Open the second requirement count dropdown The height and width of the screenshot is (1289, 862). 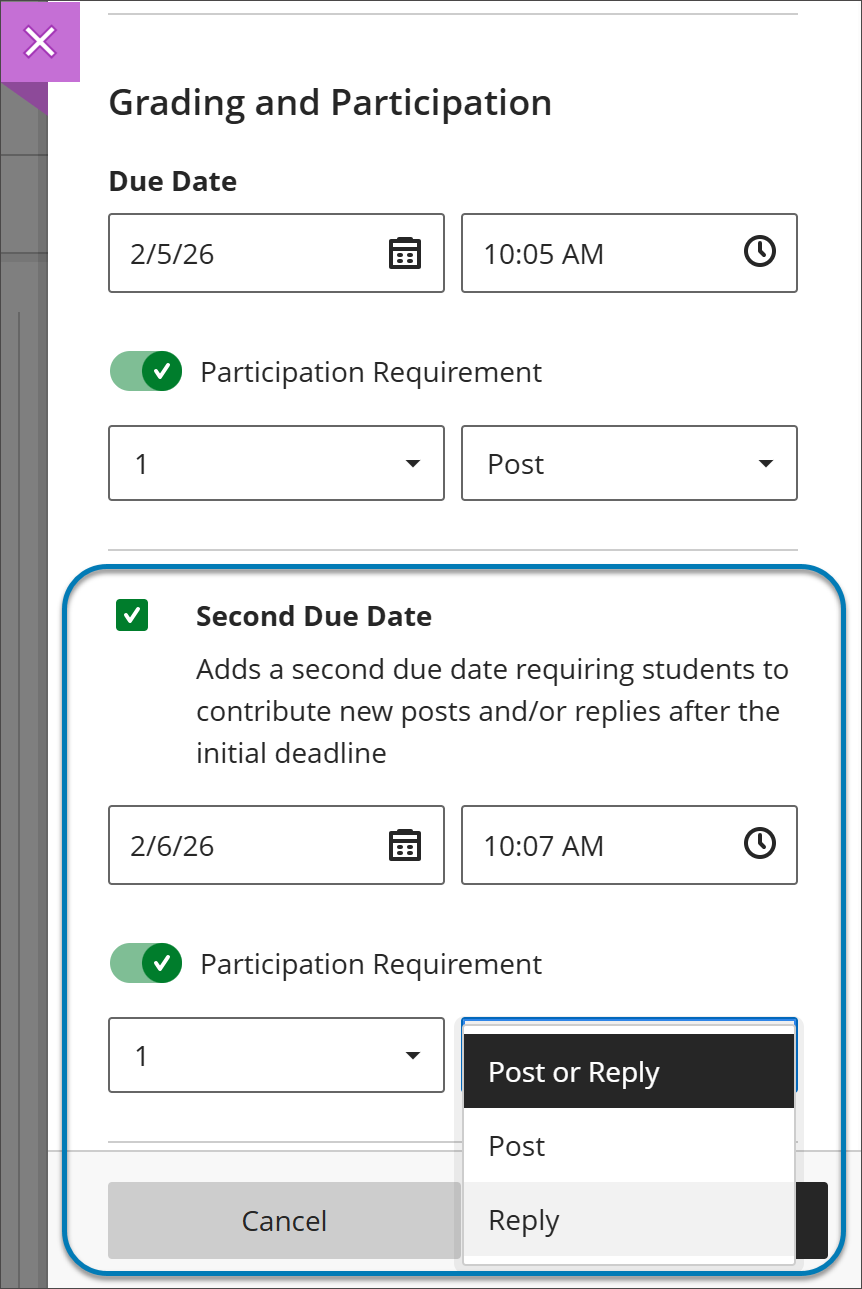pos(276,1055)
